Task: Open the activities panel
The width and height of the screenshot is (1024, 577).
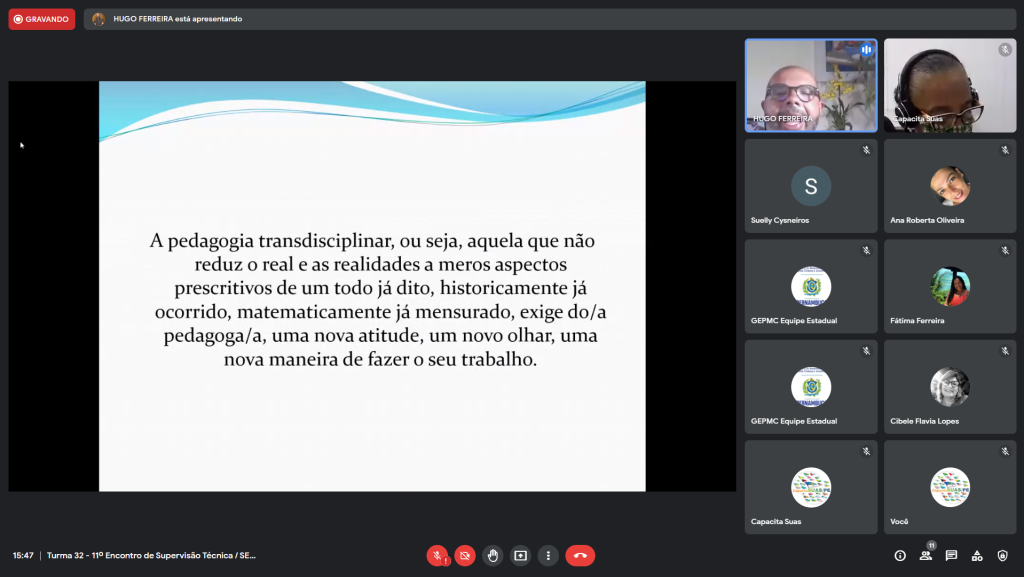Action: pos(977,555)
